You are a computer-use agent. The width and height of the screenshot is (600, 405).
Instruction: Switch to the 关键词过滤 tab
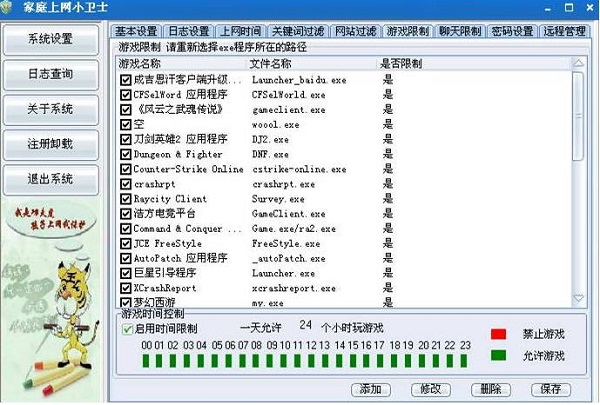point(298,31)
